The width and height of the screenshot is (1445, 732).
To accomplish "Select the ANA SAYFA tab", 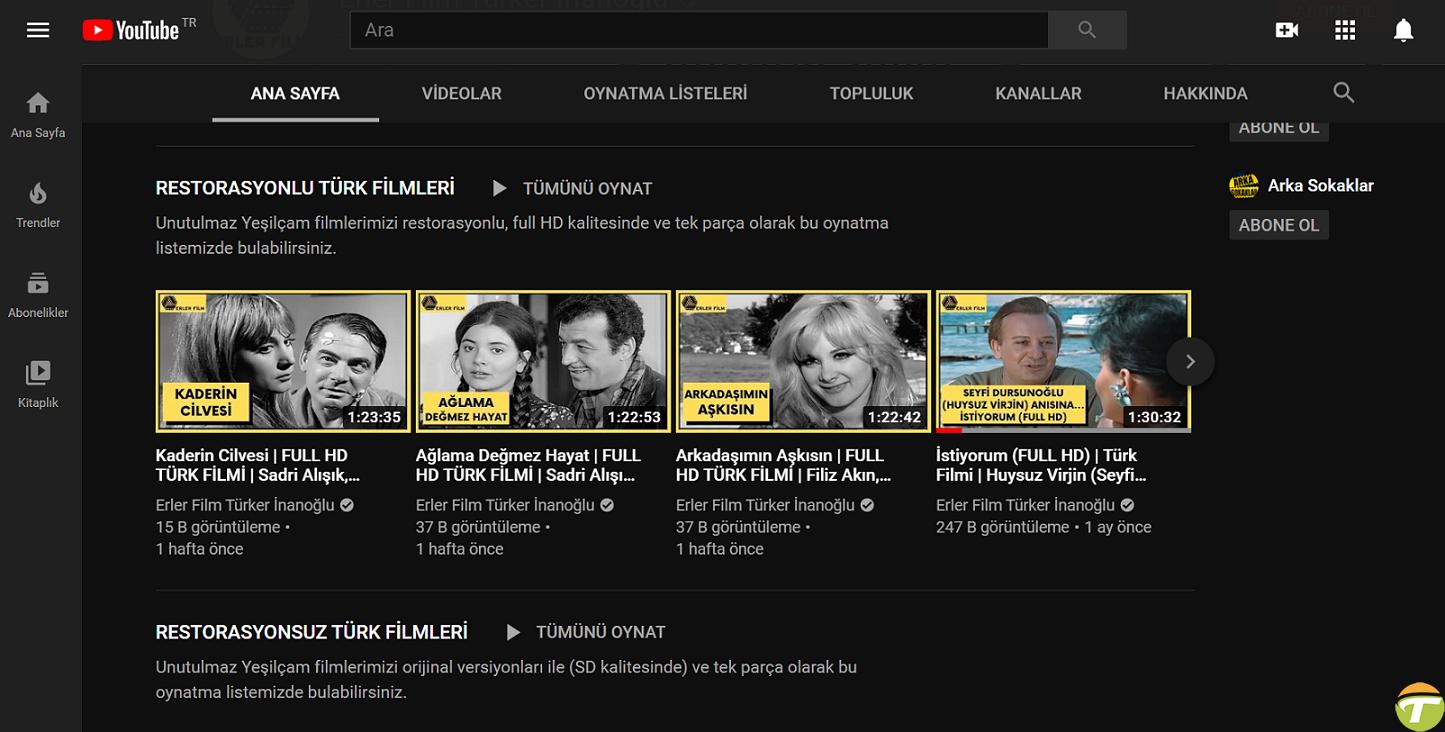I will coord(295,93).
